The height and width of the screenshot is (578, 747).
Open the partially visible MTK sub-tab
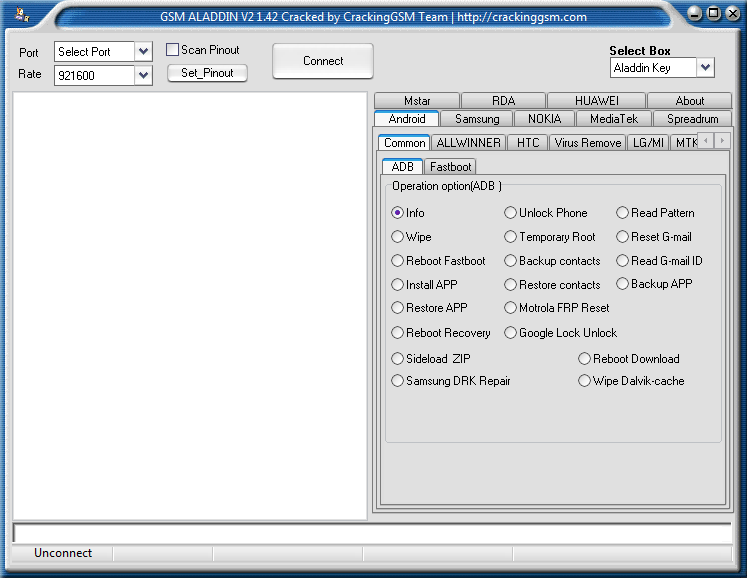[x=685, y=142]
